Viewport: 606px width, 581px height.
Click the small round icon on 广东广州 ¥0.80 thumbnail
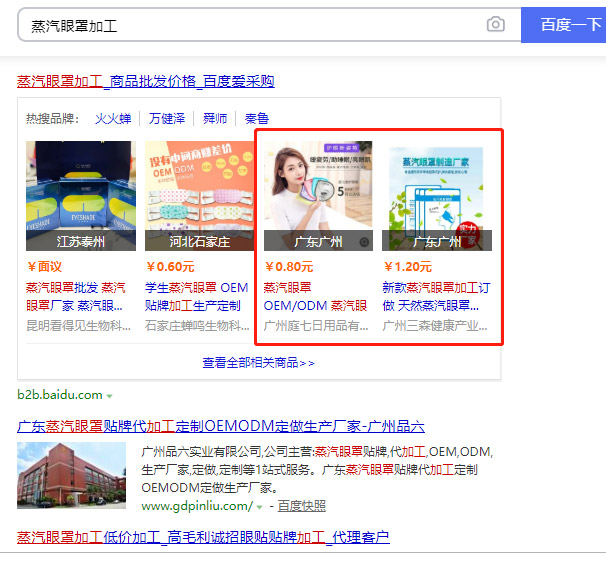[x=364, y=242]
